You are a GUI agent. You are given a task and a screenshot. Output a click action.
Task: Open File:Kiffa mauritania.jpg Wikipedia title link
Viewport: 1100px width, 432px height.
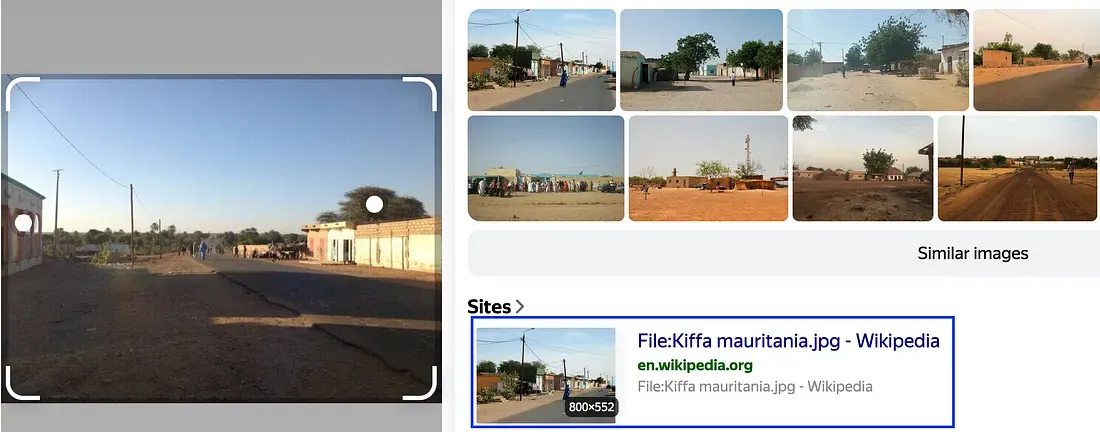789,341
